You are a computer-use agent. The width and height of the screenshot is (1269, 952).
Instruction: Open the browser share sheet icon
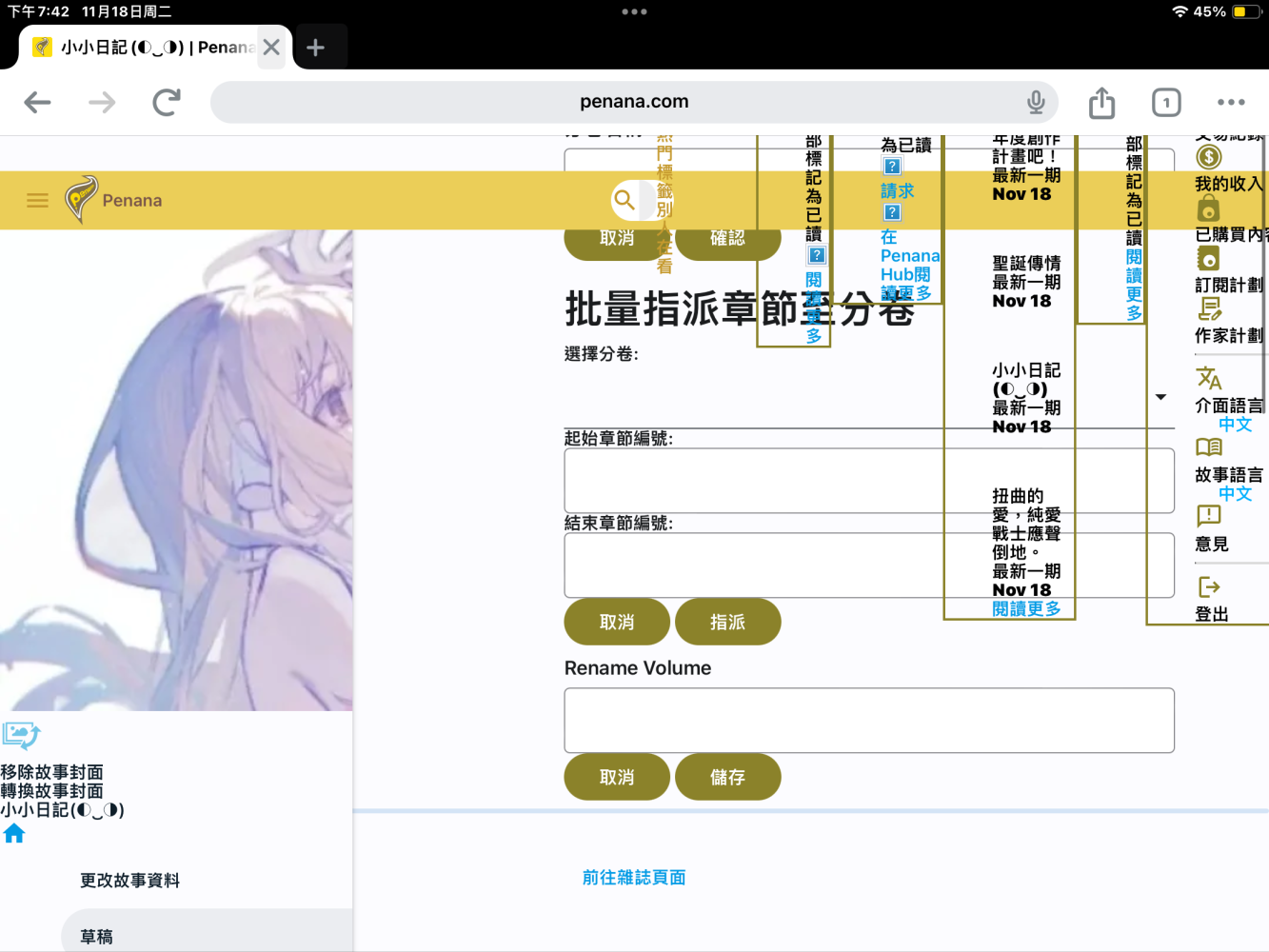tap(1101, 102)
